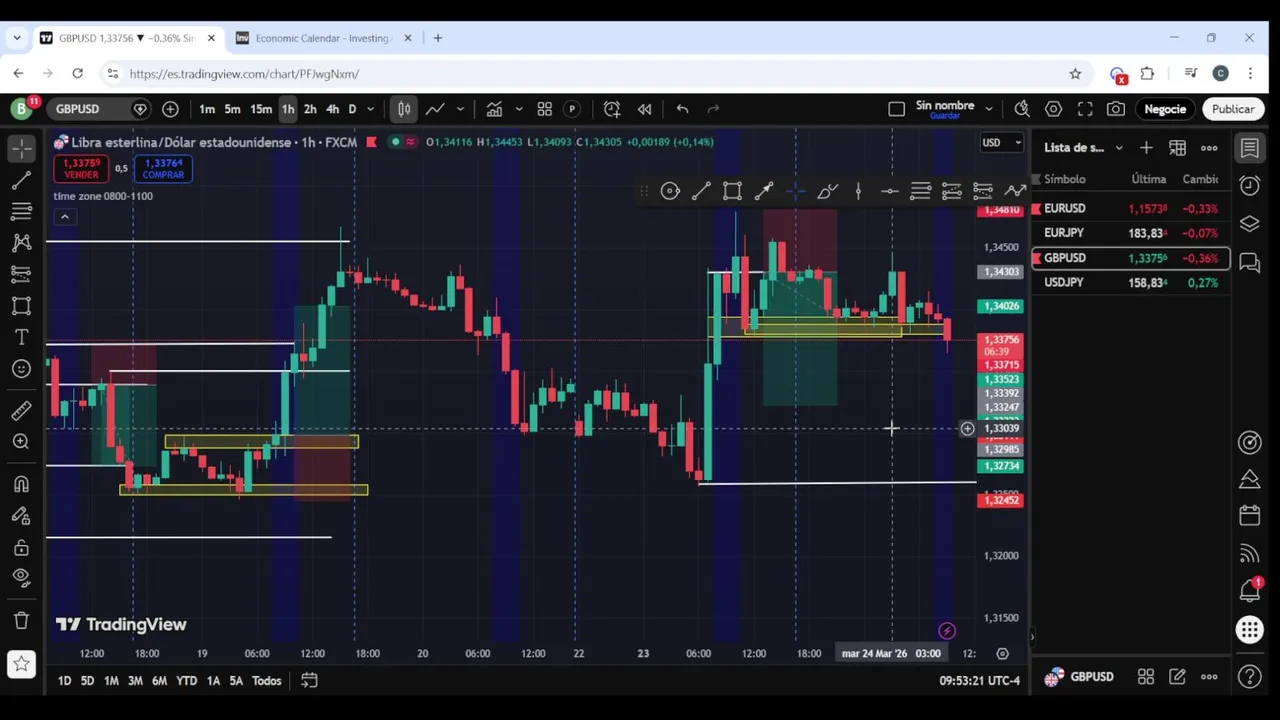Remove drawings with the trash icon
The image size is (1280, 720).
[x=21, y=620]
